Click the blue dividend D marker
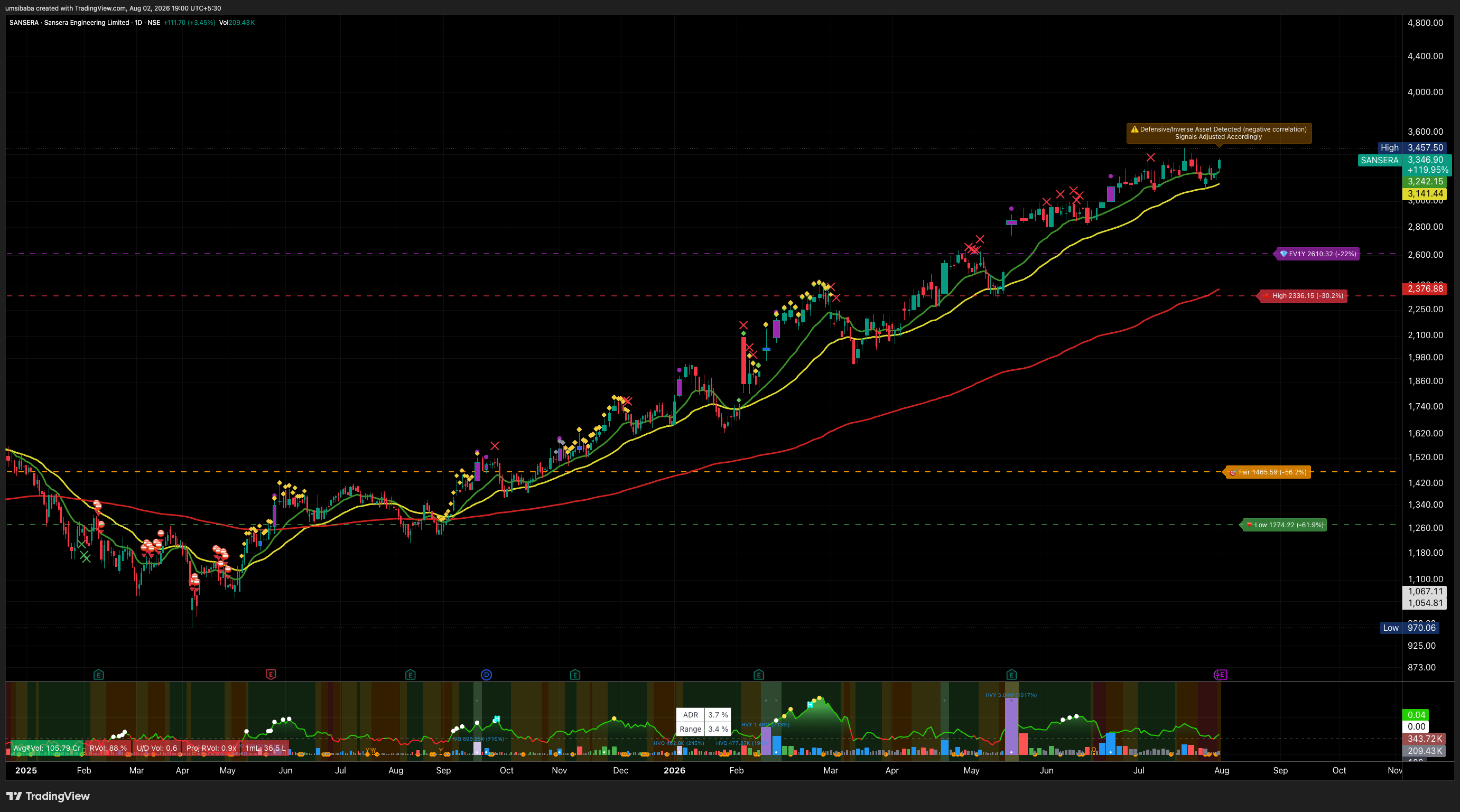This screenshot has width=1460, height=812. click(486, 674)
